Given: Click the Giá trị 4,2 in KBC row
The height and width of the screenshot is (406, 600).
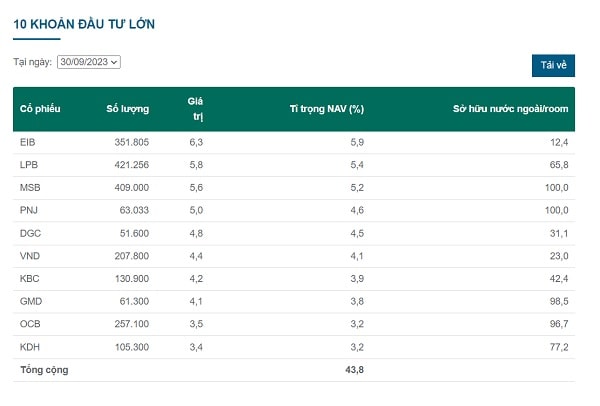Looking at the screenshot, I should [x=196, y=279].
